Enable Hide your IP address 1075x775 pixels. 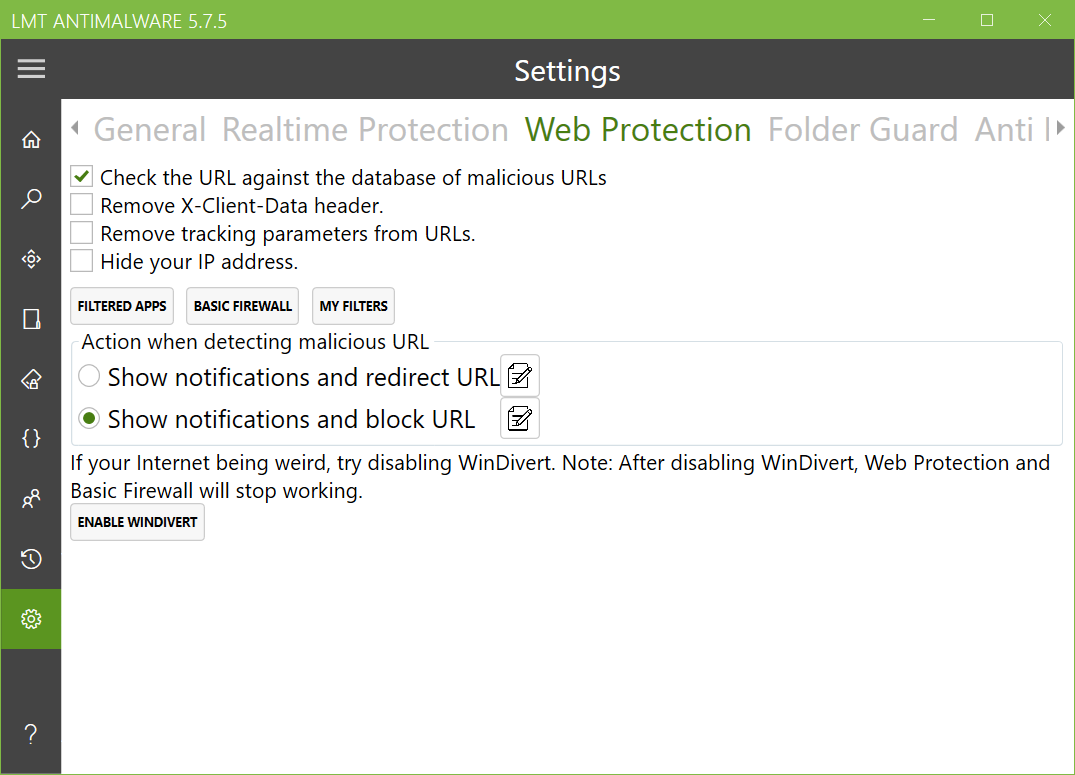click(82, 262)
